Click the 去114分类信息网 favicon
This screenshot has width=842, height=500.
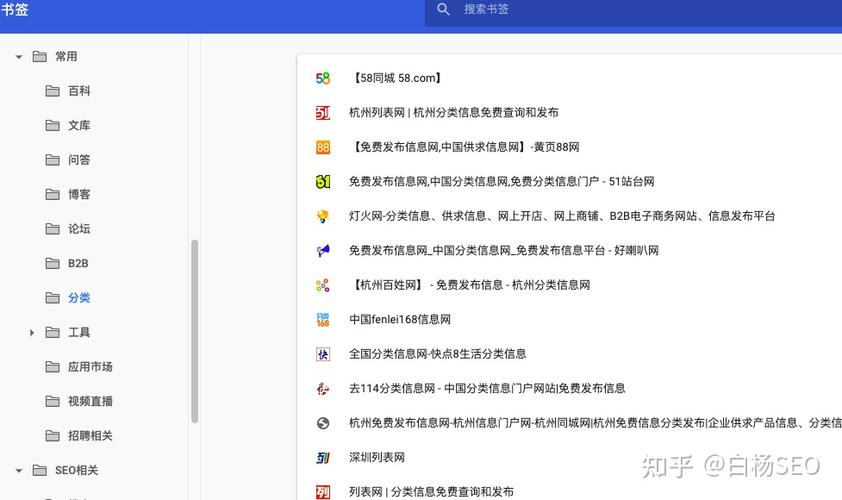coord(323,388)
